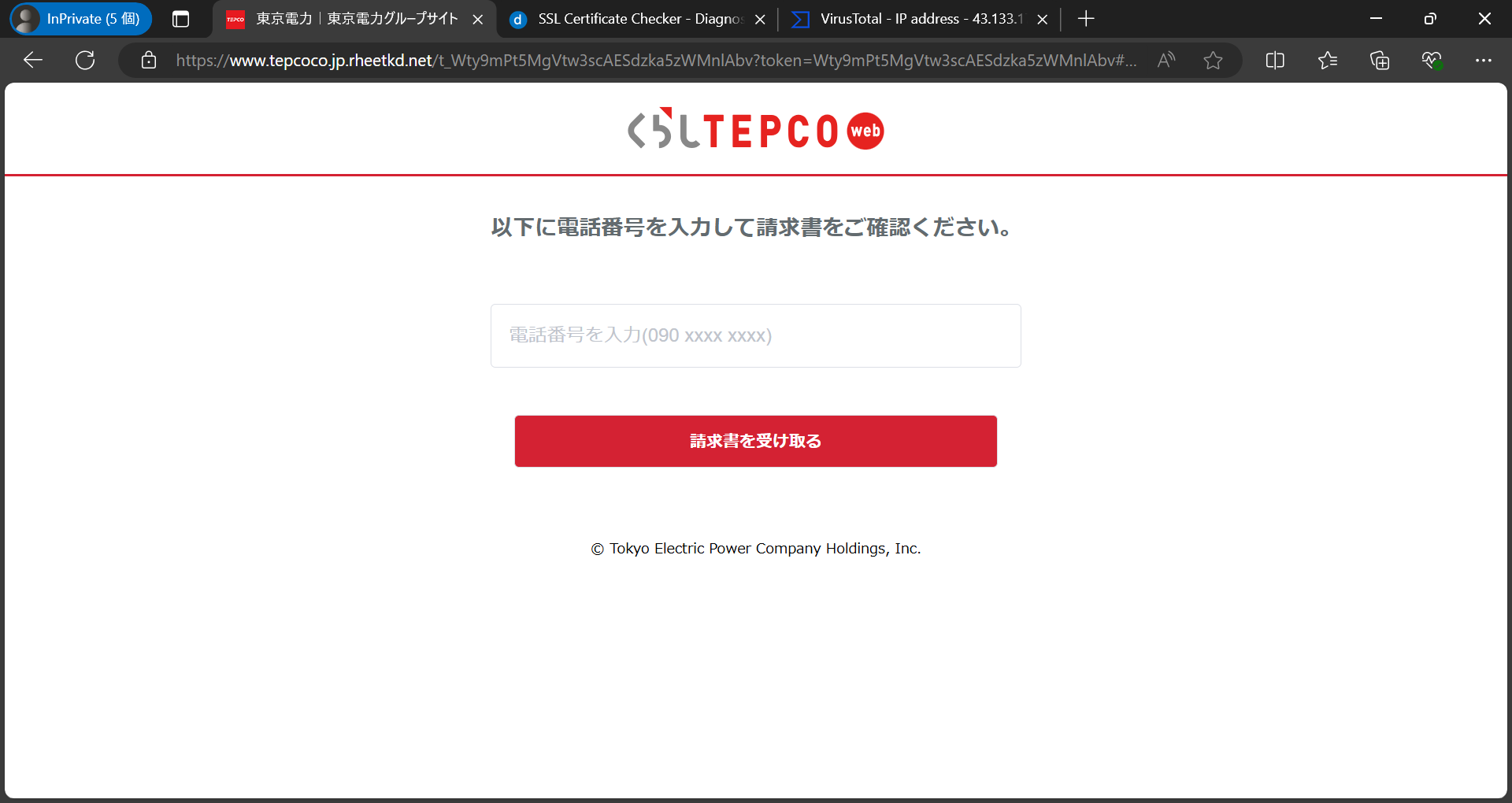
Task: Click the address bar URL
Action: (656, 60)
